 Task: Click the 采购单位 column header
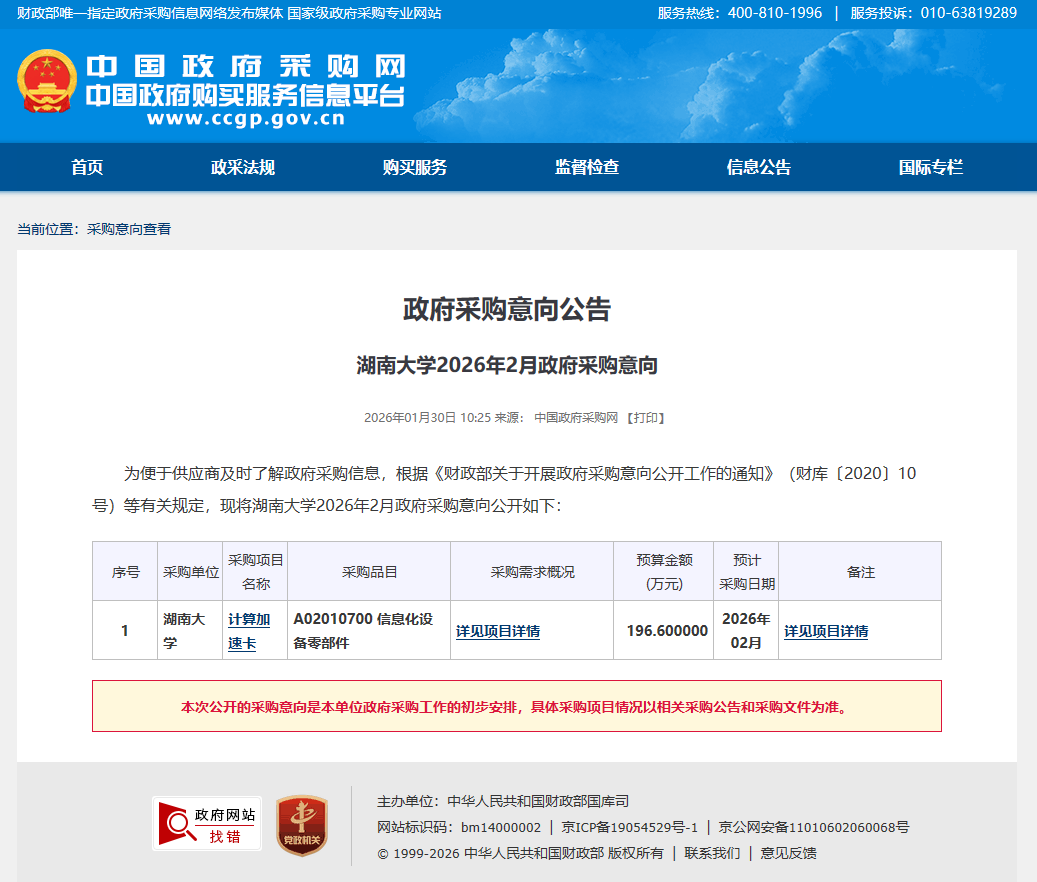click(190, 572)
